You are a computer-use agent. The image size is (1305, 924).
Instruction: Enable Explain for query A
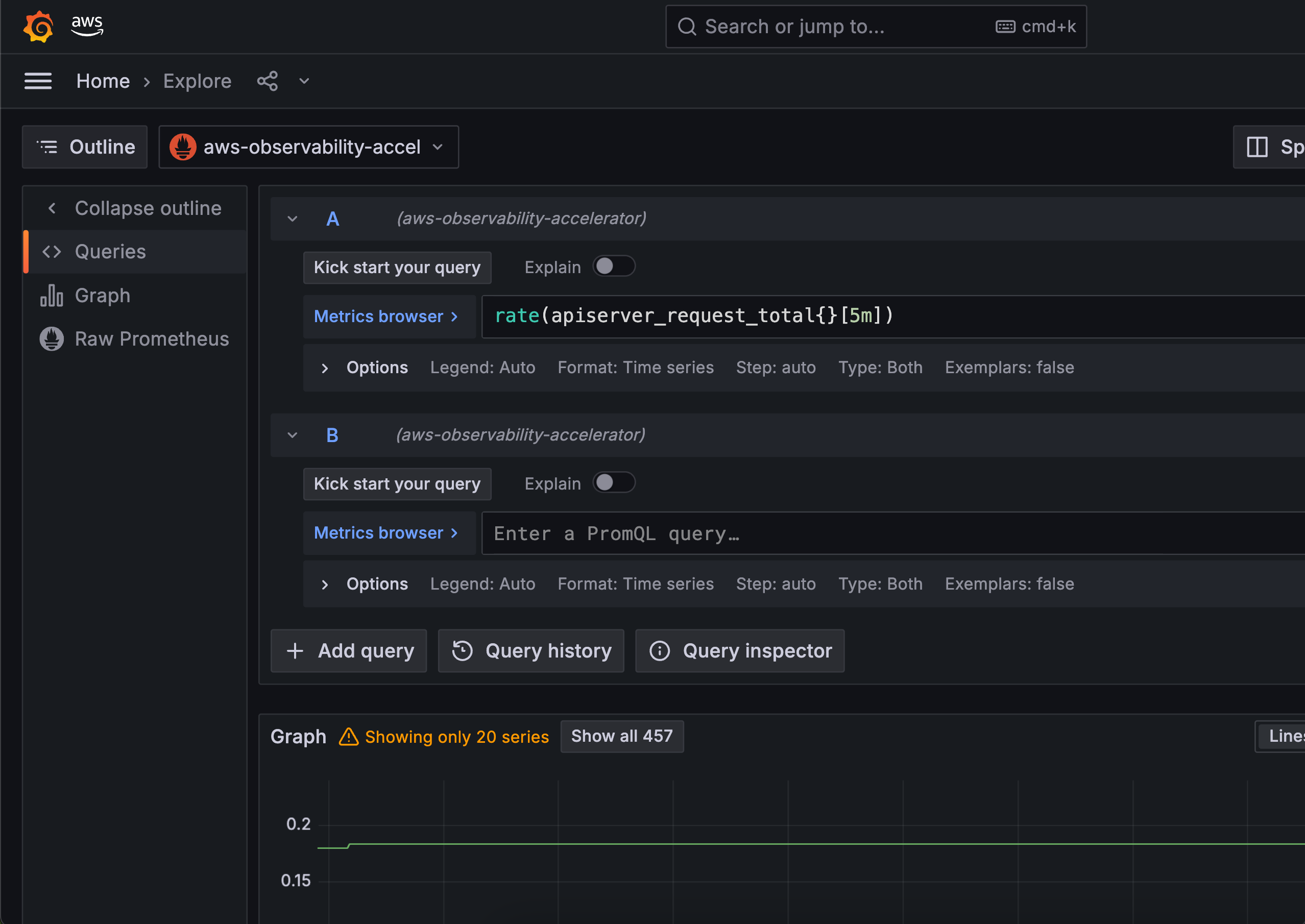(614, 265)
